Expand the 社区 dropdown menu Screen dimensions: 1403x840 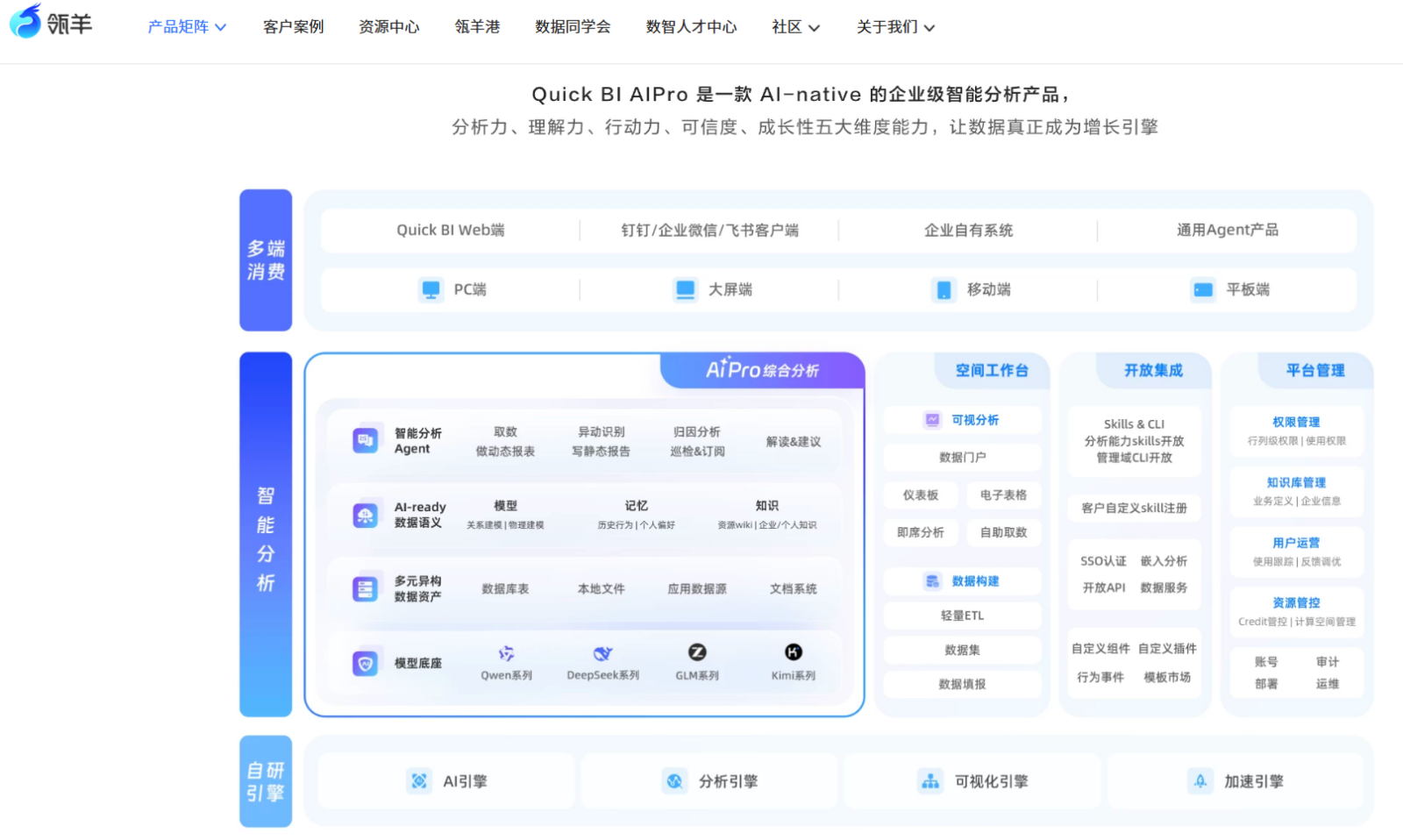[x=795, y=27]
